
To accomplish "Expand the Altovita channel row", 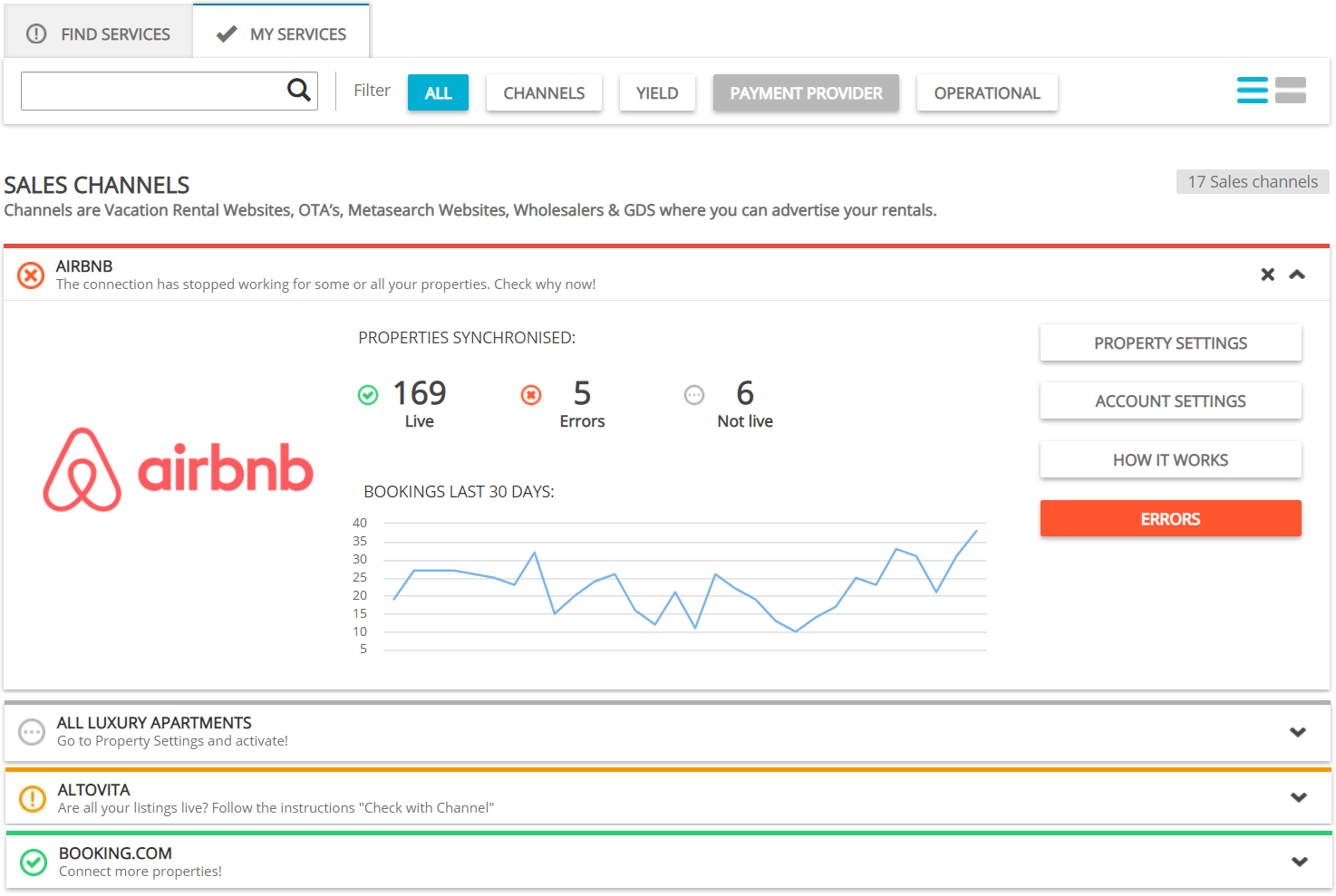I will click(x=1299, y=797).
